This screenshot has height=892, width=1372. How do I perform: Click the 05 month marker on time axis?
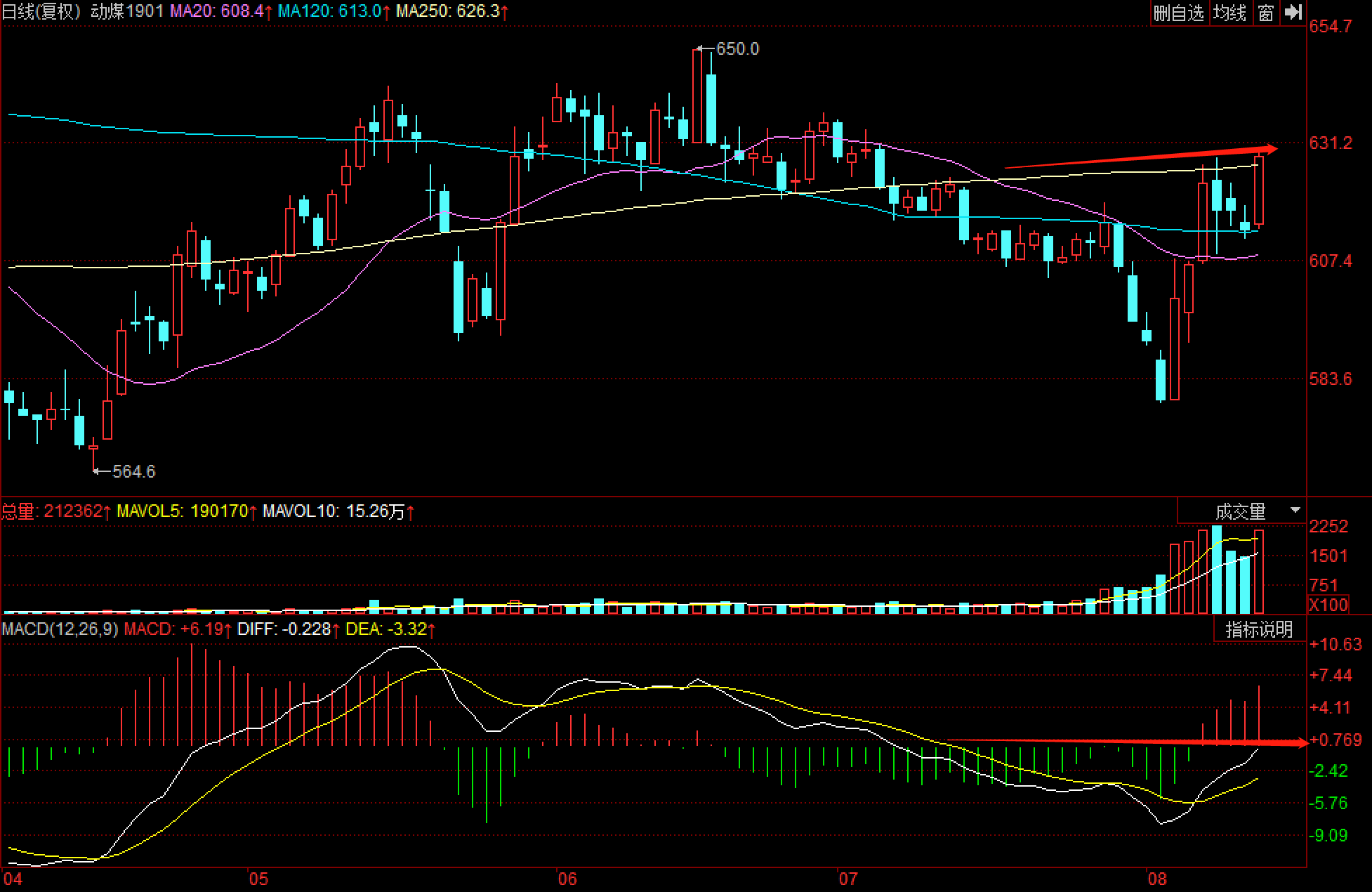click(x=258, y=879)
